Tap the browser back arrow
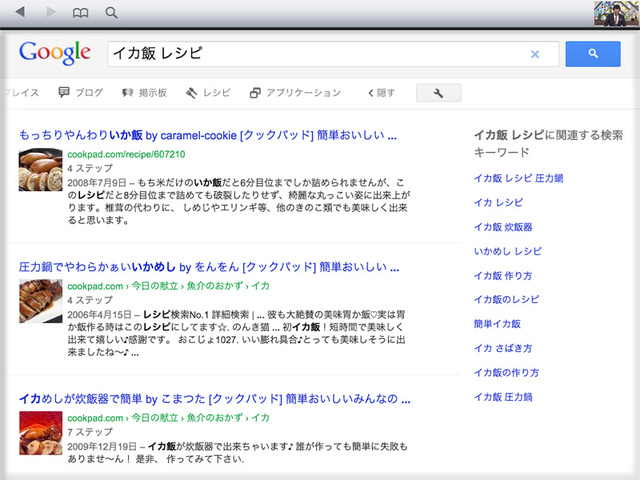Image resolution: width=640 pixels, height=480 pixels. [22, 13]
